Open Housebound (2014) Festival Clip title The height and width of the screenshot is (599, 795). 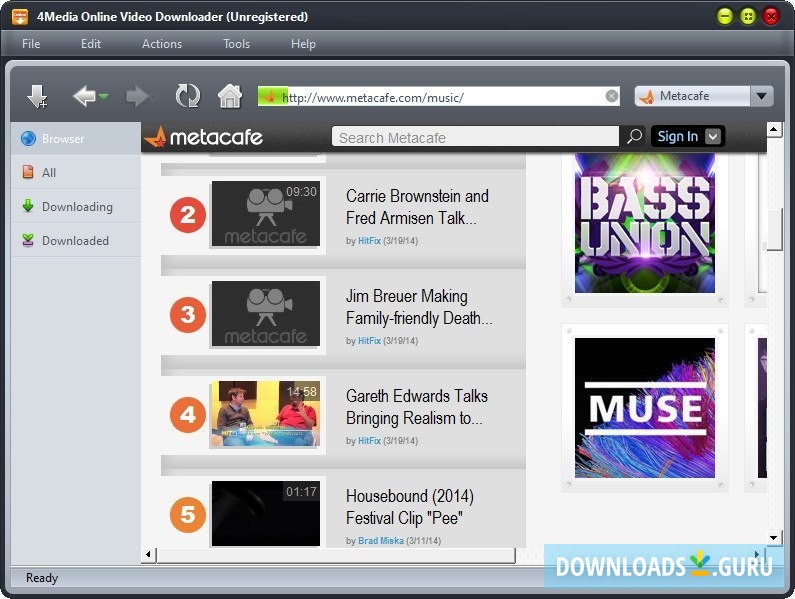pos(410,507)
